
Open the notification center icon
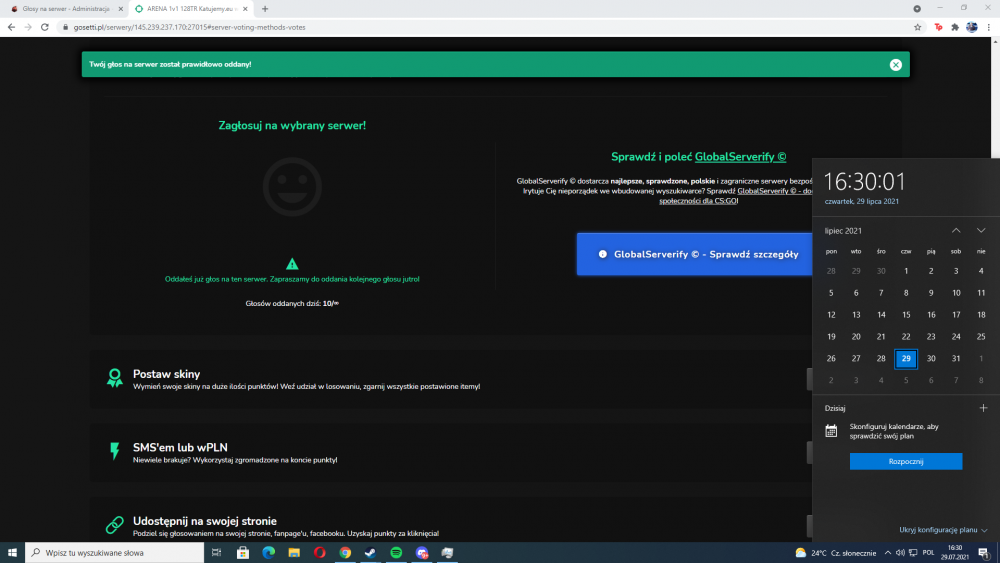[984, 553]
